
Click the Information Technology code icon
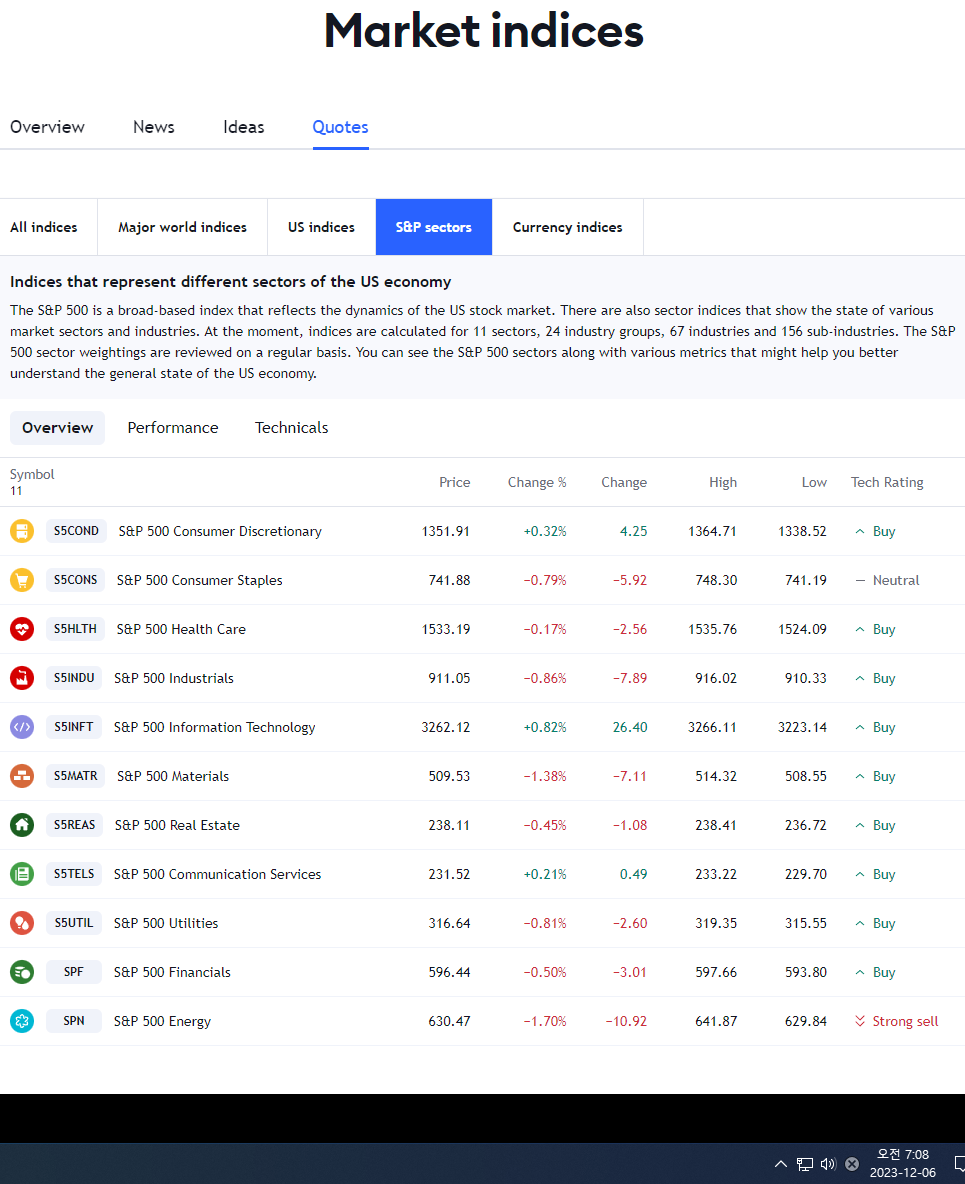pyautogui.click(x=22, y=727)
